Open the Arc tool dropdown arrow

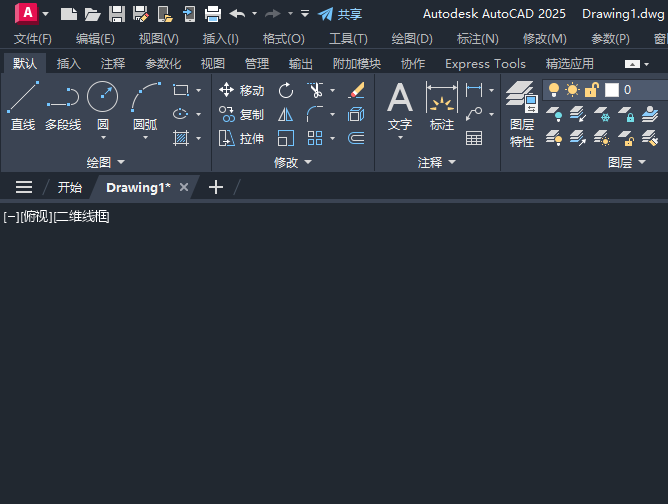point(146,138)
